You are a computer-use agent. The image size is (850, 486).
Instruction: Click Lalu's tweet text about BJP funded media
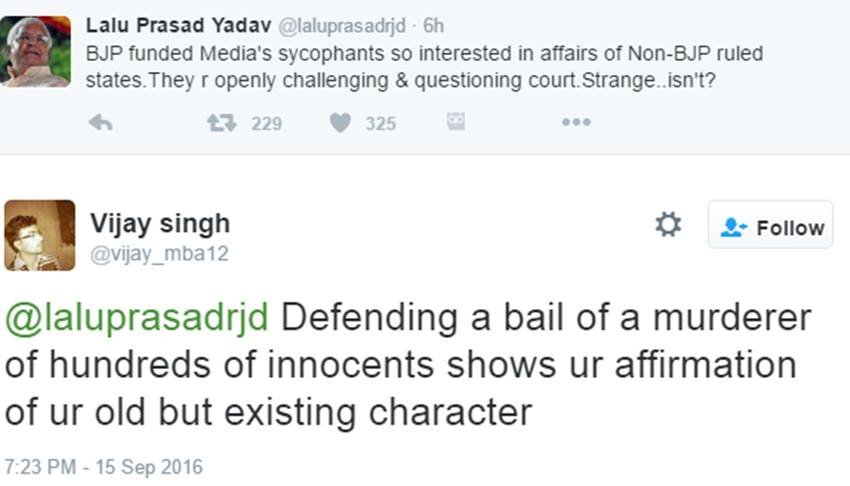420,66
